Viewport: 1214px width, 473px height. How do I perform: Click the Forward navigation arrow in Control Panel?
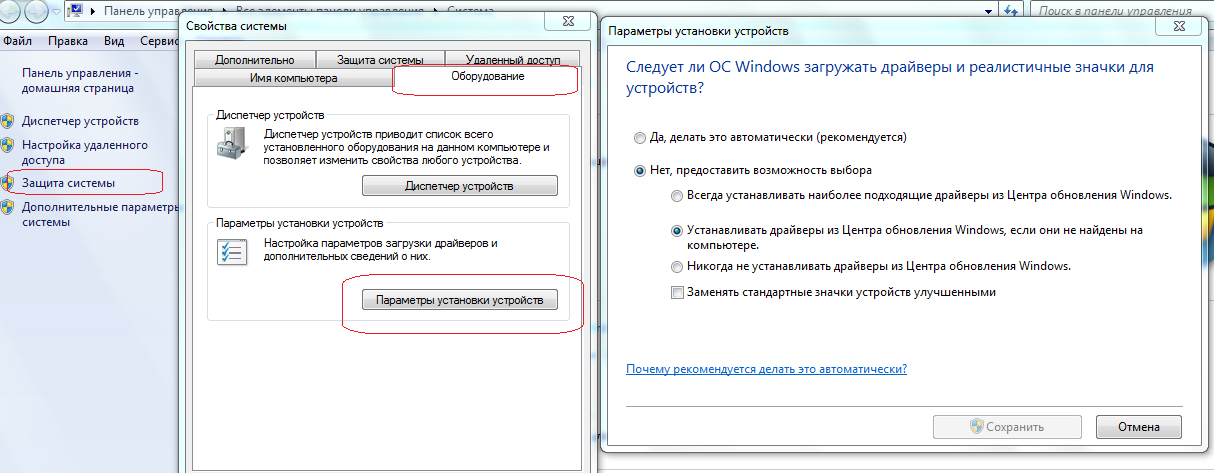pos(38,12)
